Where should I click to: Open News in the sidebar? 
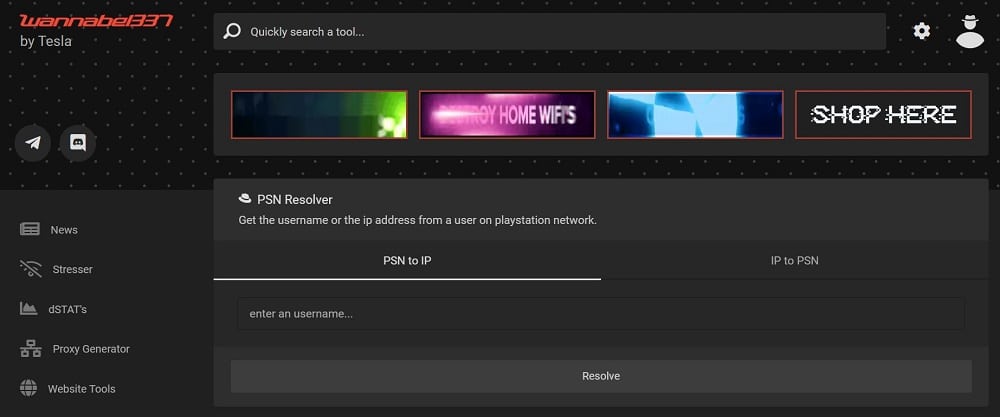[x=64, y=230]
